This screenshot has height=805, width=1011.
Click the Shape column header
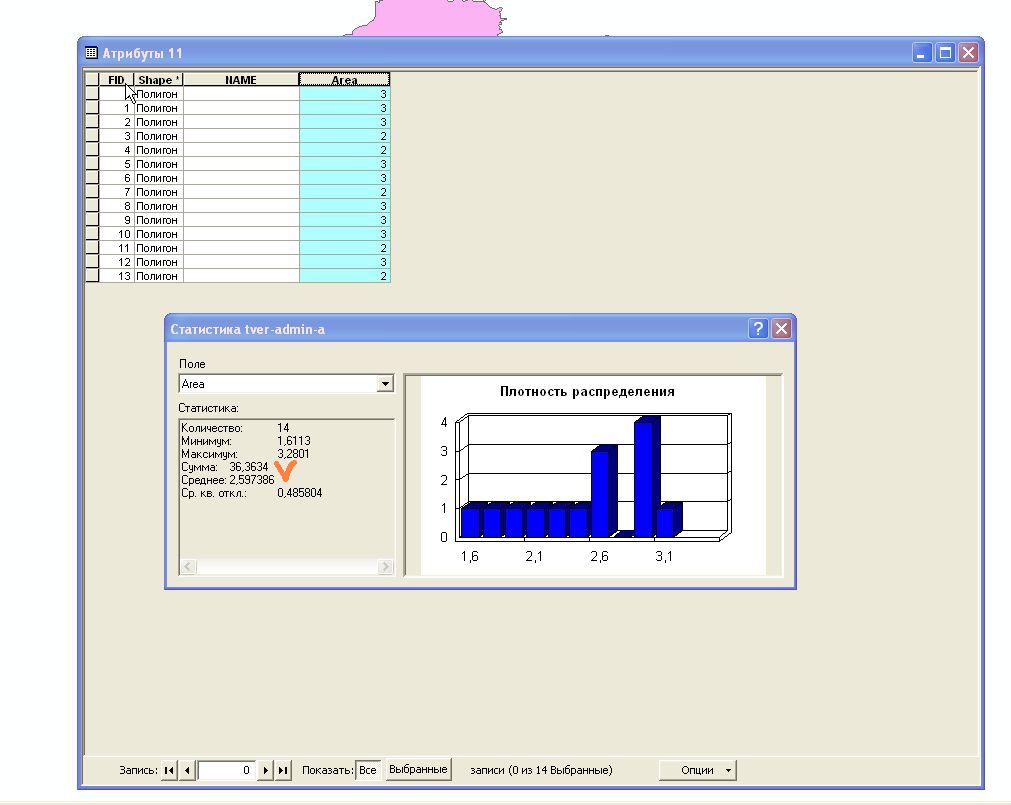[158, 80]
